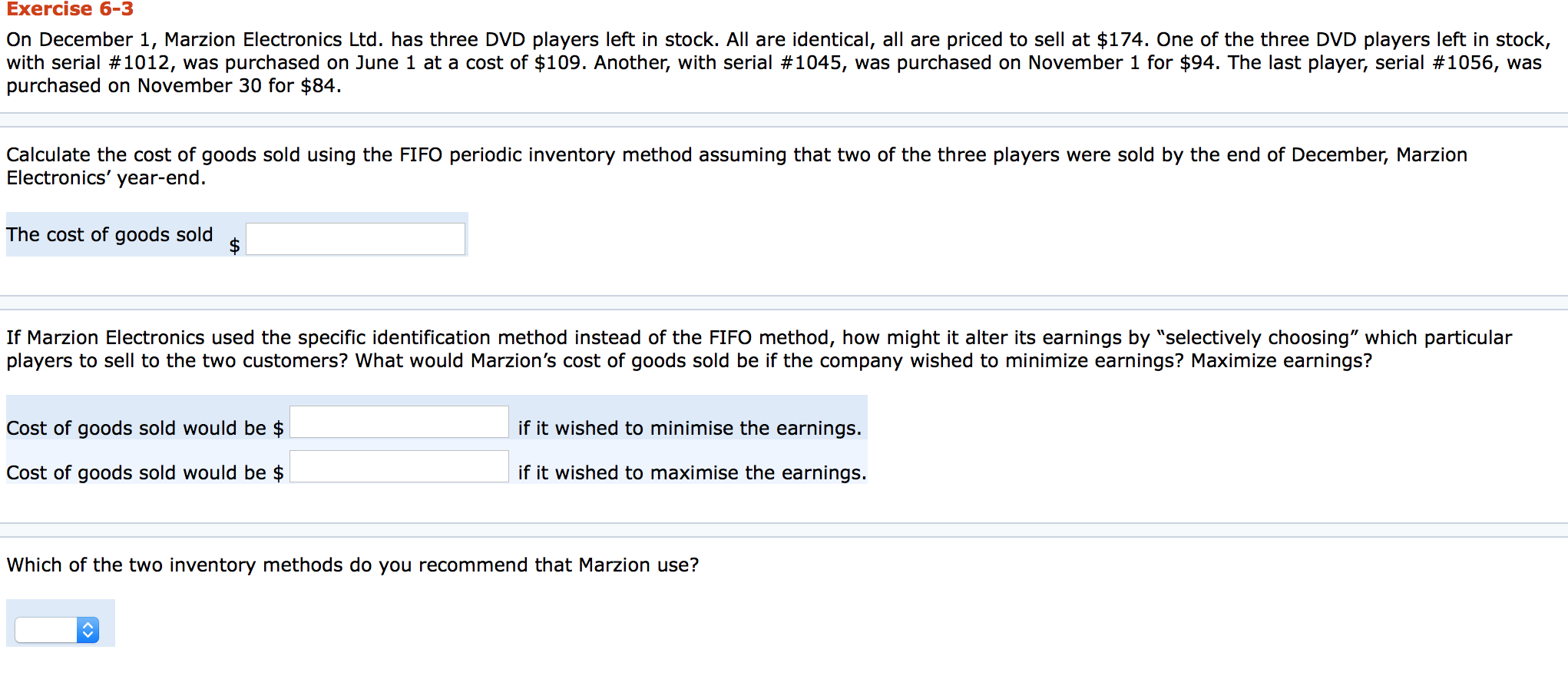Click the dollar sign next to cost input
The image size is (1568, 676).
click(x=233, y=246)
